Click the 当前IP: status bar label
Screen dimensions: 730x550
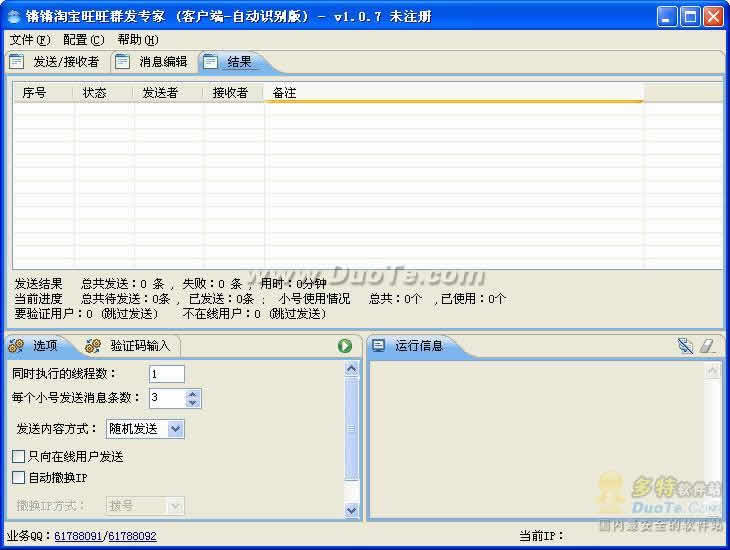click(541, 536)
